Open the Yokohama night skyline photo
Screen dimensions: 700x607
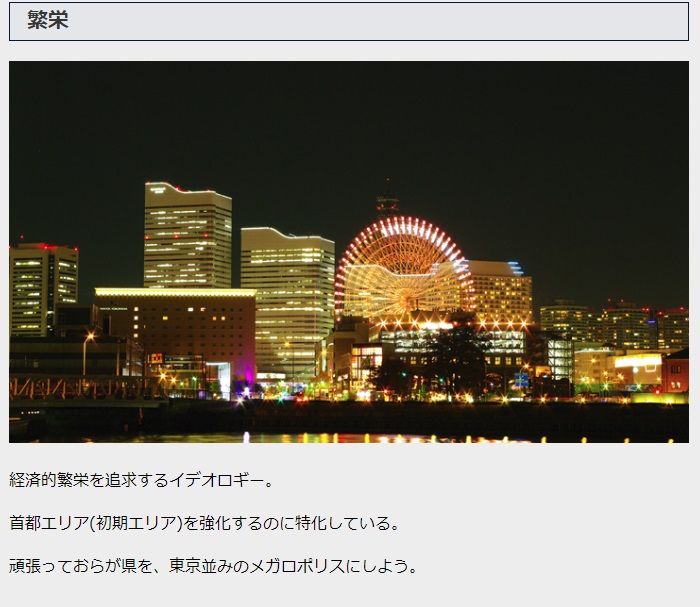349,252
